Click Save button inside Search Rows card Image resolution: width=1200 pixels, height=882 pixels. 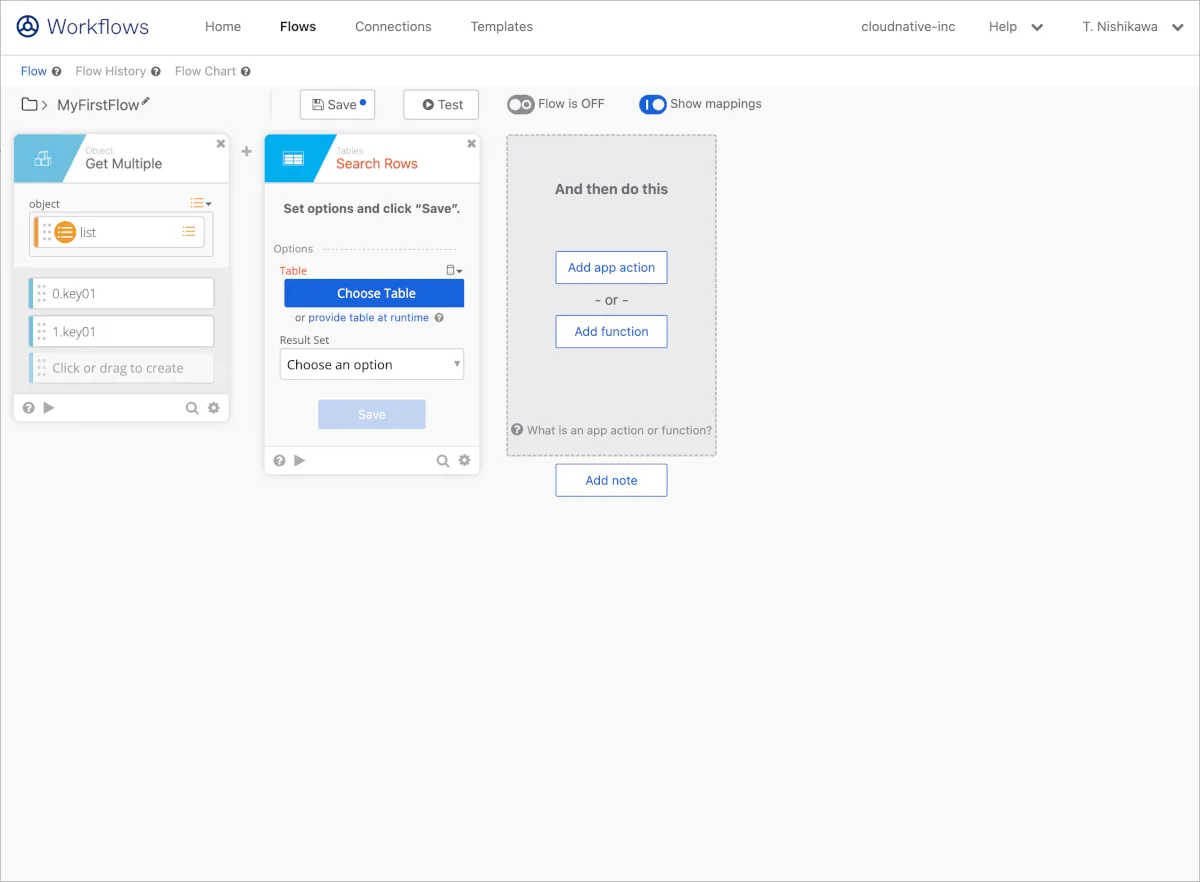[x=372, y=414]
